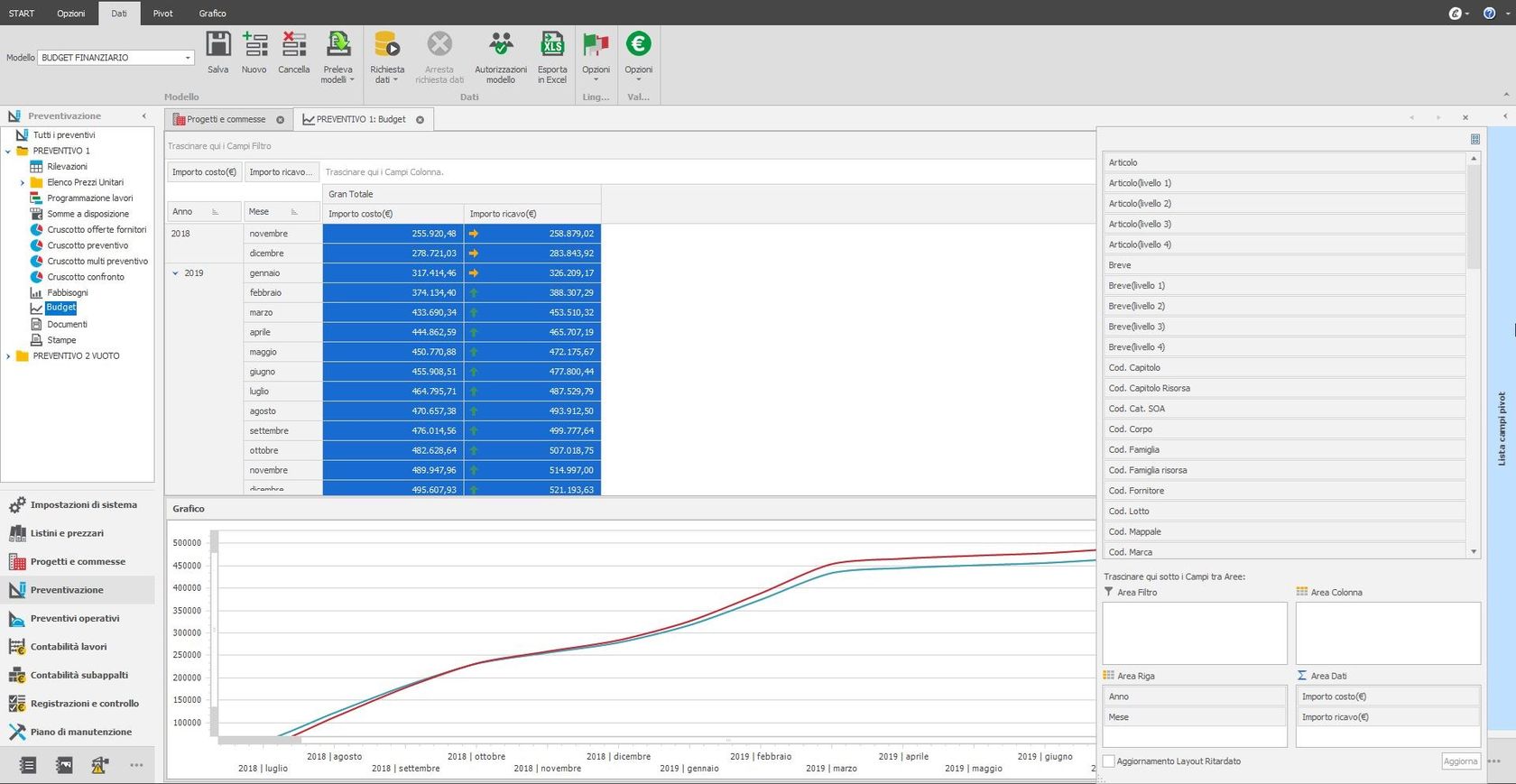This screenshot has height=784, width=1516.
Task: Open Contabilità lavori module
Action: [69, 647]
